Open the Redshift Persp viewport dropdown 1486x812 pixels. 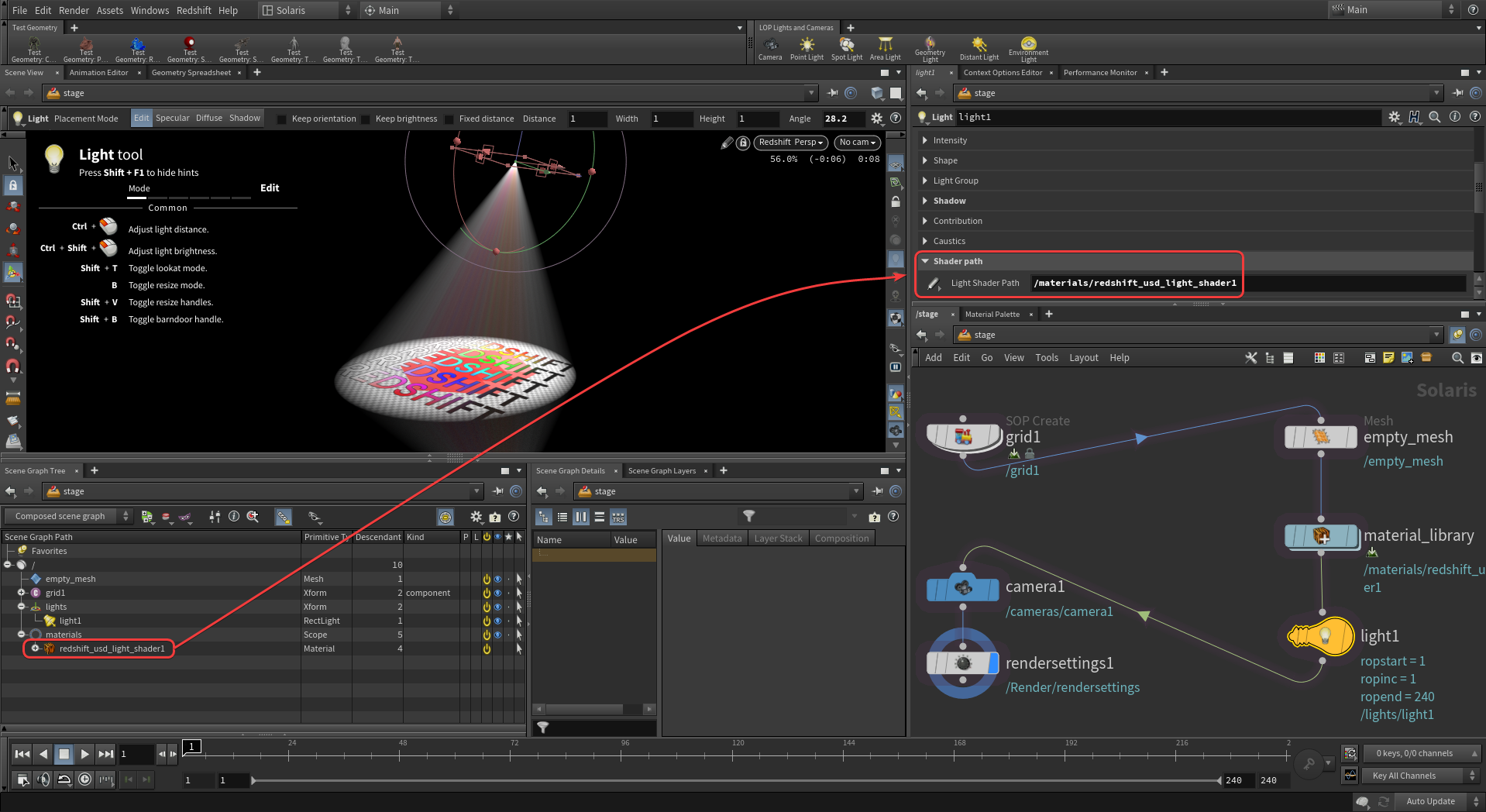tap(790, 143)
